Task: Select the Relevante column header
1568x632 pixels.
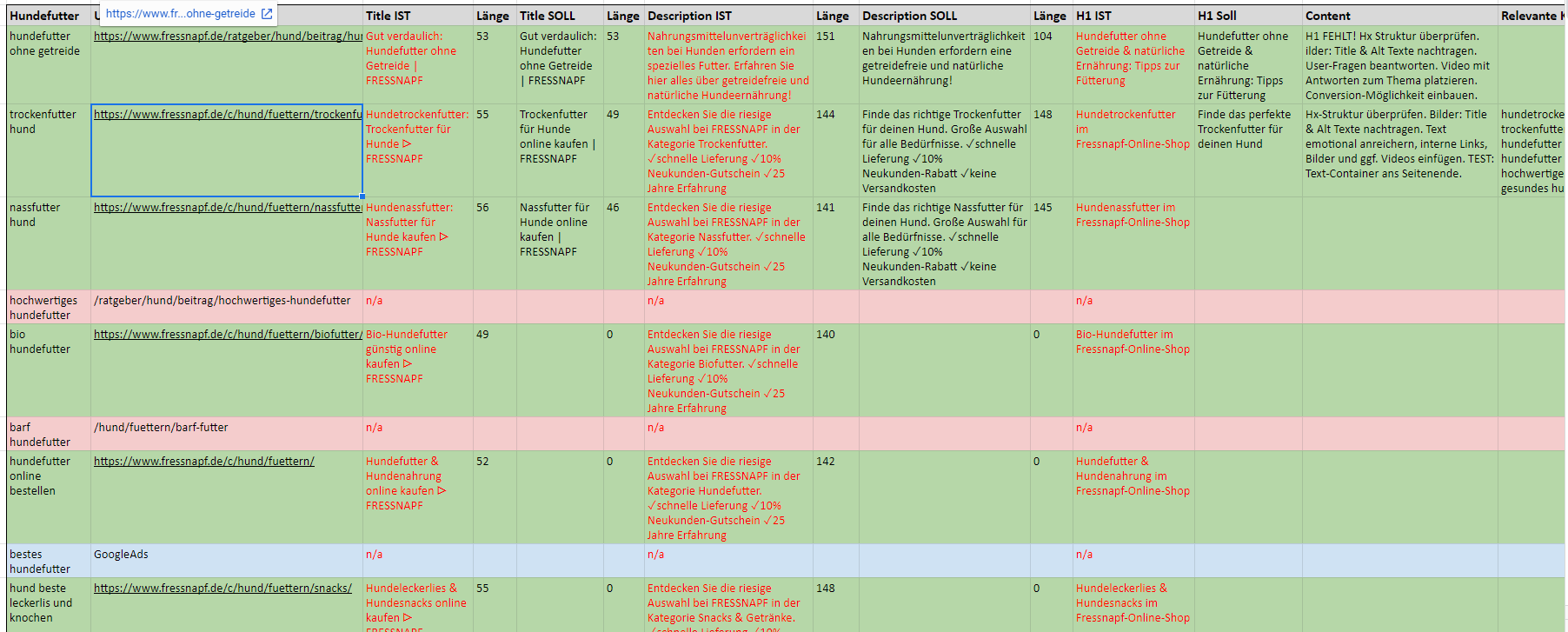Action: coord(1531,16)
